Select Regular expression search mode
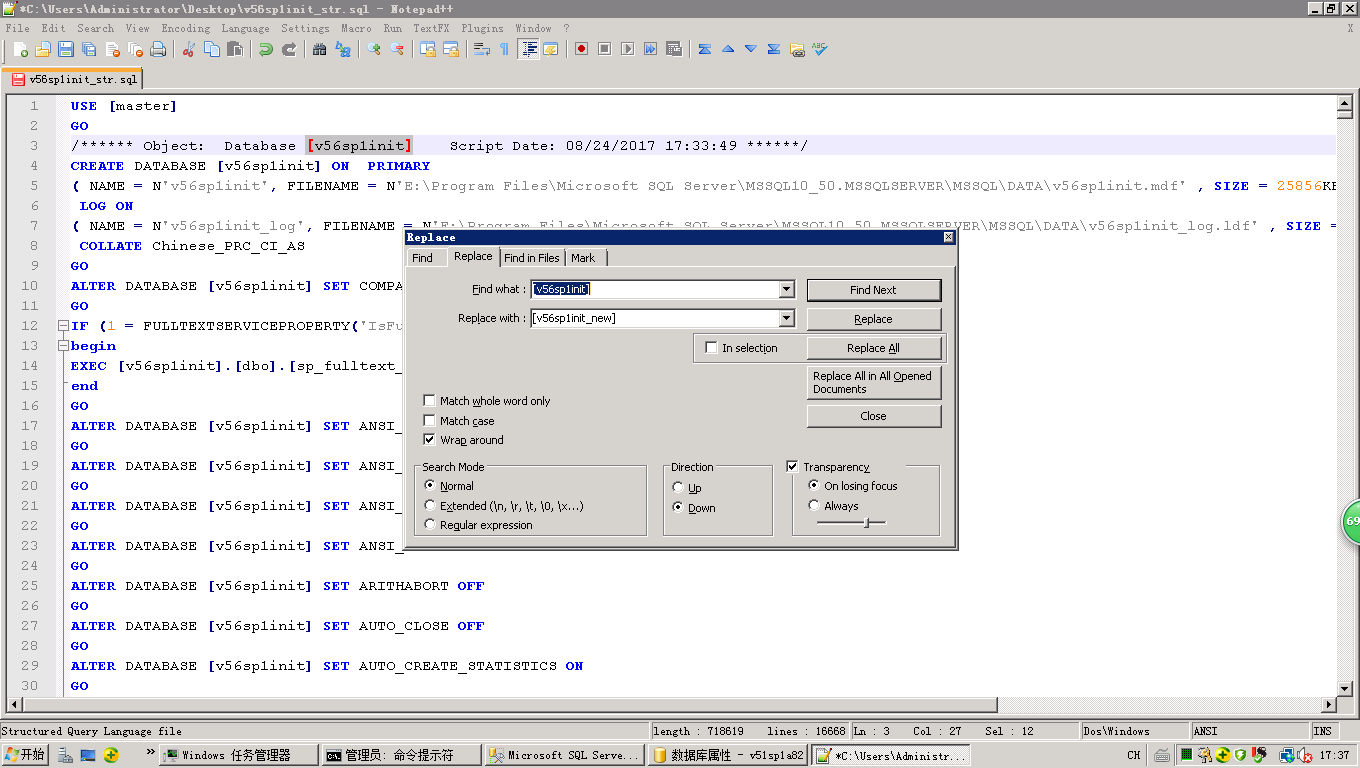1360x768 pixels. (430, 525)
